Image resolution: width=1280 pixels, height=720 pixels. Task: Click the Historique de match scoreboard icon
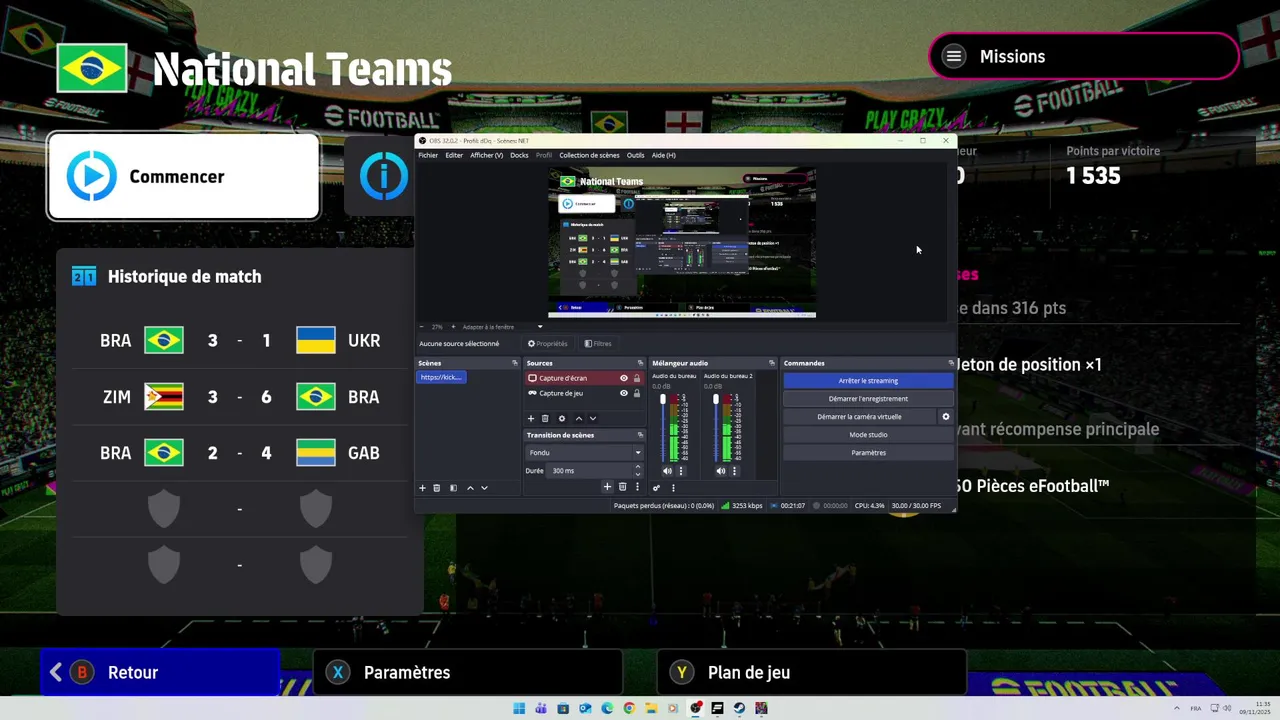click(x=84, y=277)
